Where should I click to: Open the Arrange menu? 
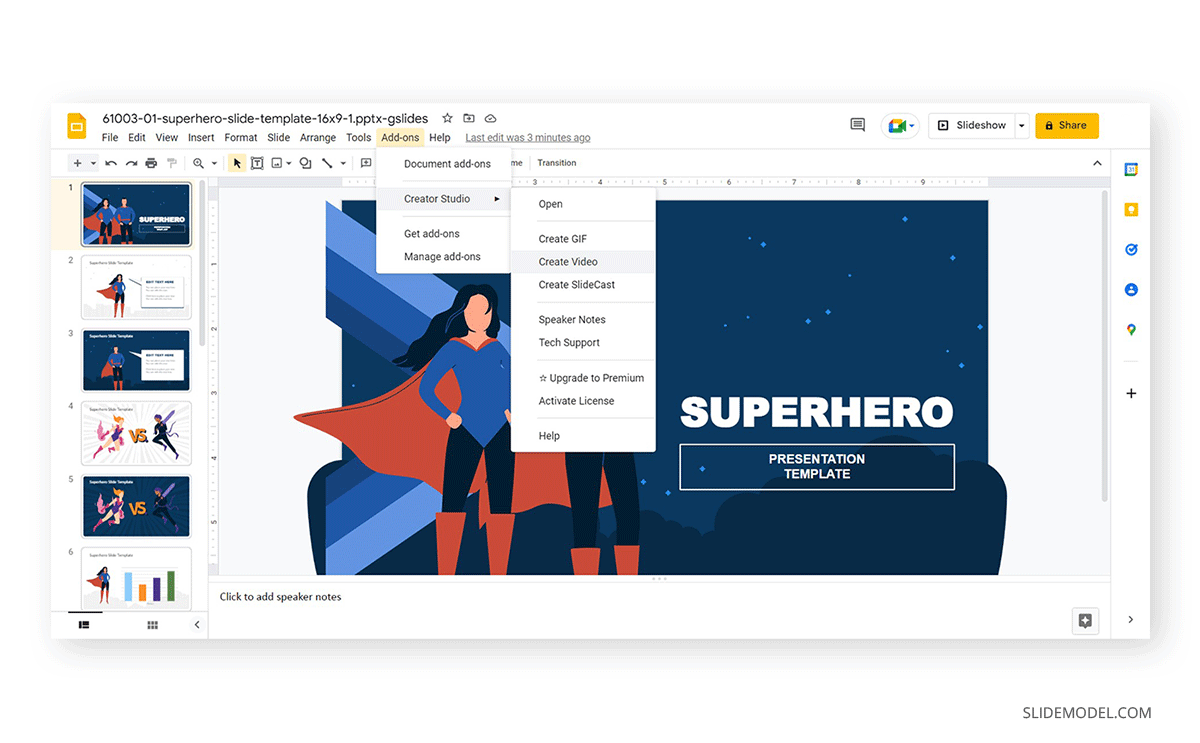(x=318, y=138)
